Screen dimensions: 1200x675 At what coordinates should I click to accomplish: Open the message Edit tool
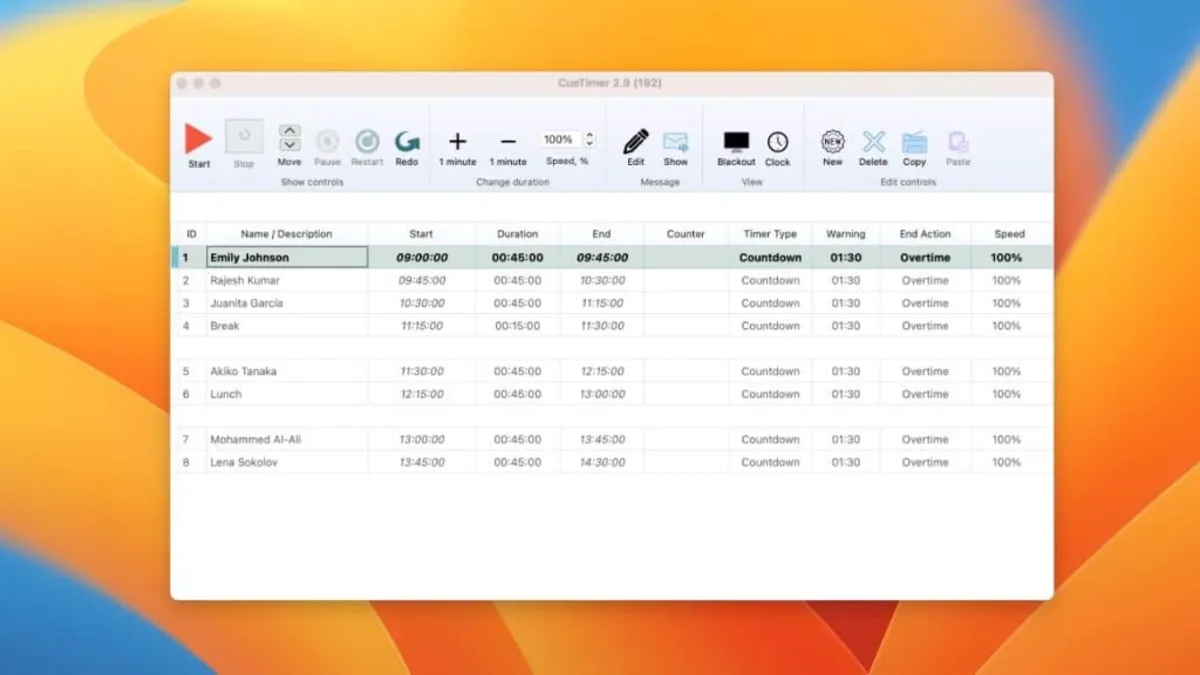(x=635, y=142)
